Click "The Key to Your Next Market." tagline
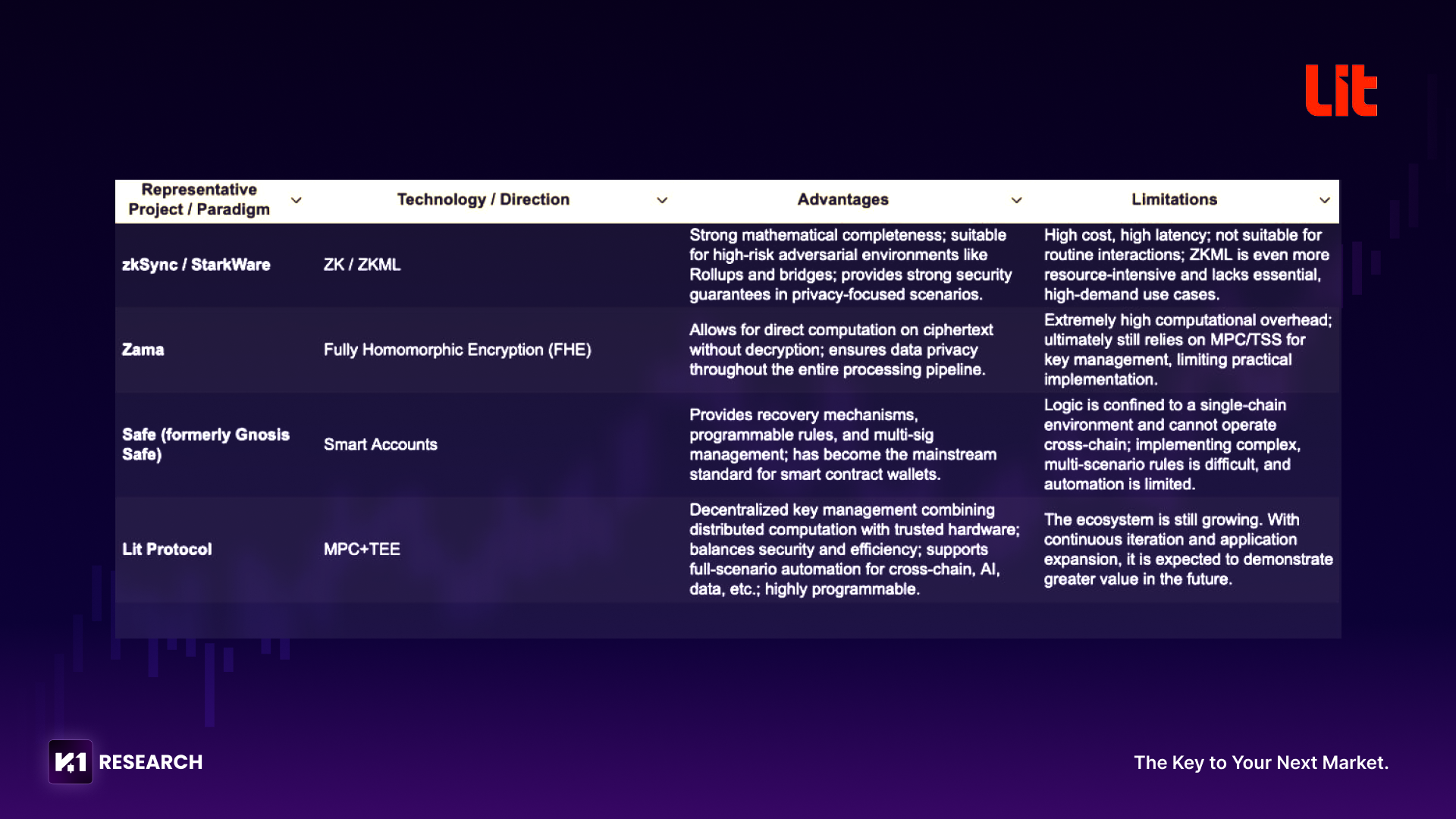Viewport: 1456px width, 819px height. click(1261, 763)
